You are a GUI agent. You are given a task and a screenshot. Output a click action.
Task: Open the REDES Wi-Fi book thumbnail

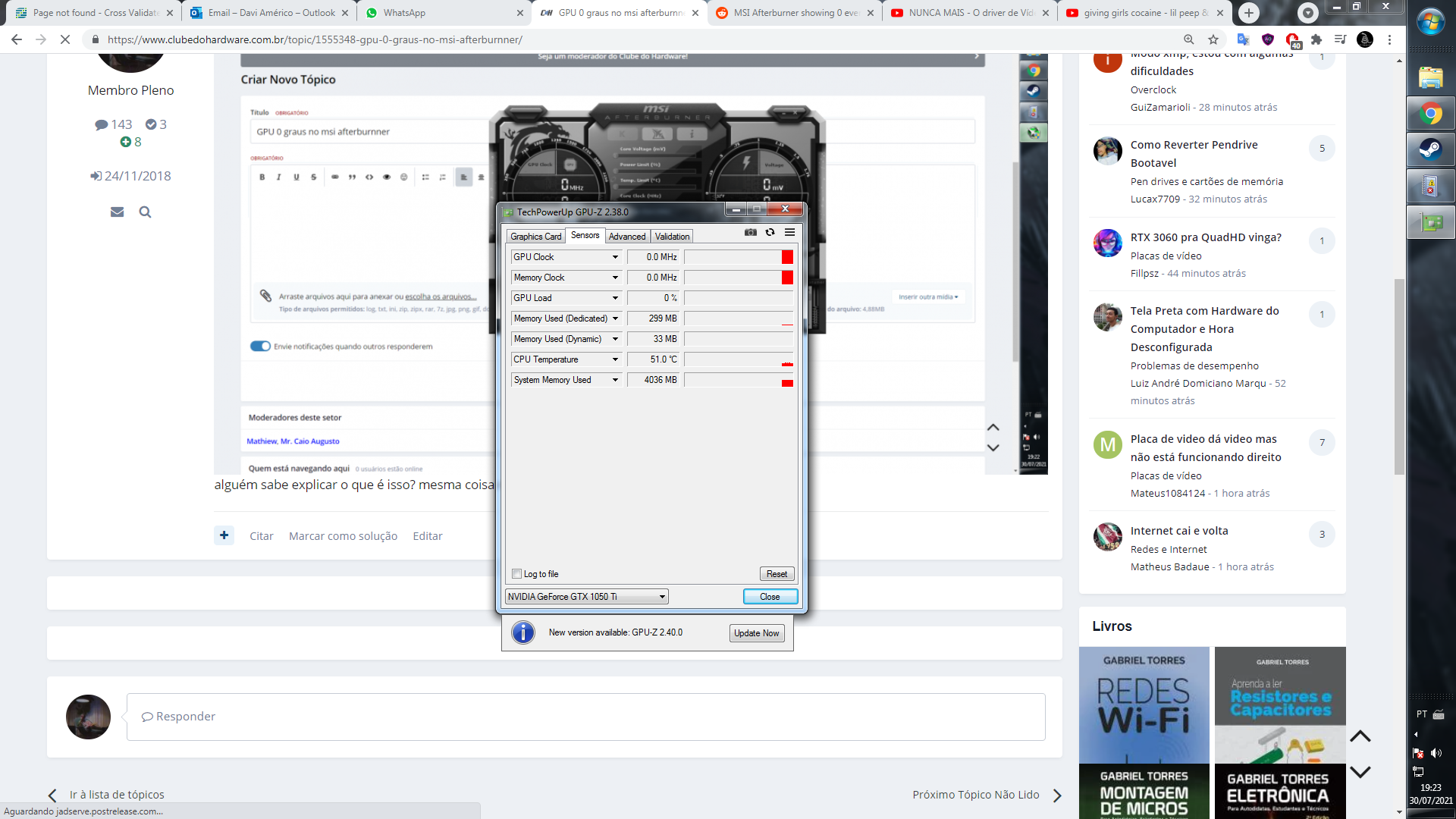[1144, 705]
